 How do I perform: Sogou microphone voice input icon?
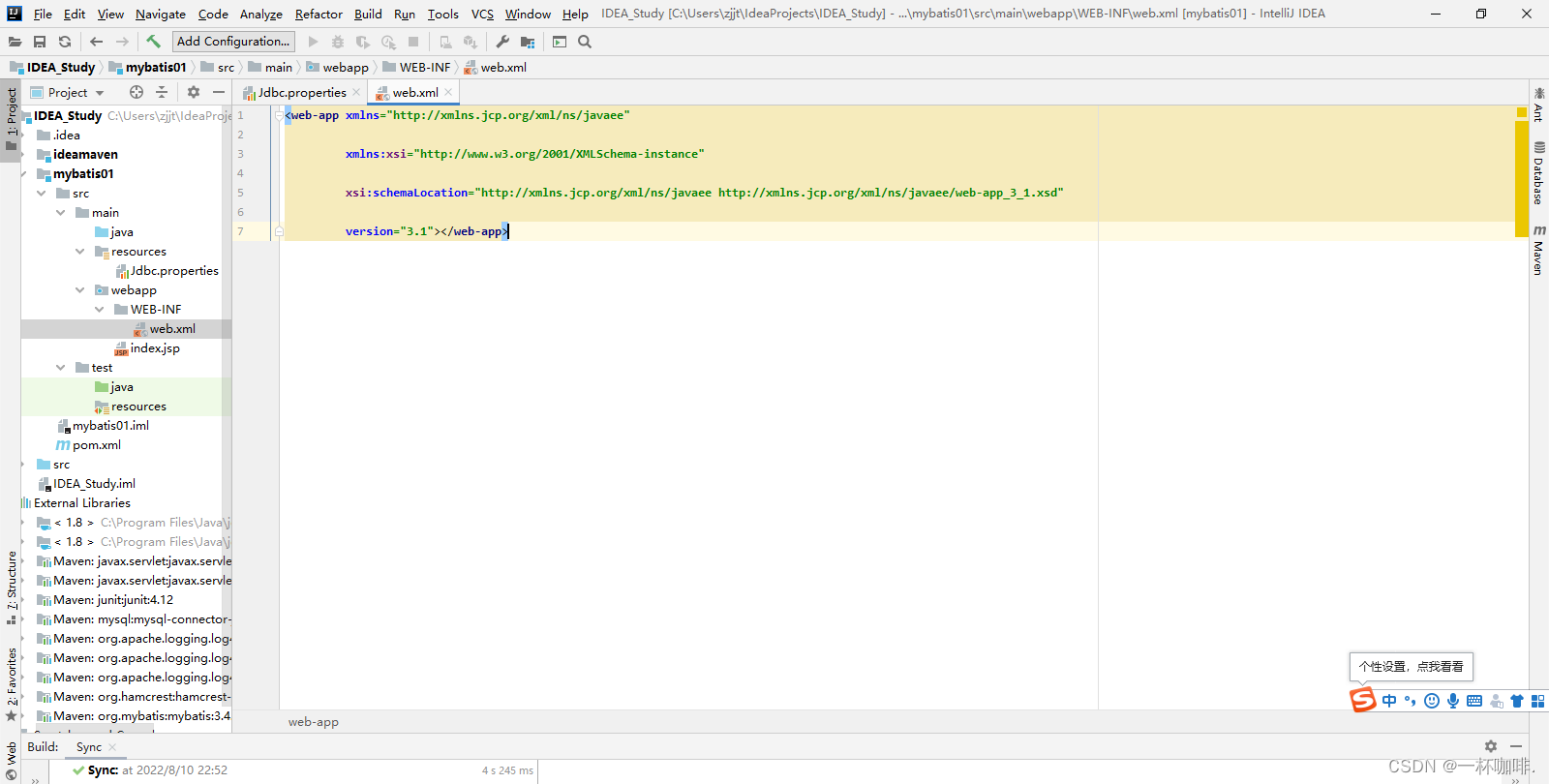(x=1453, y=701)
